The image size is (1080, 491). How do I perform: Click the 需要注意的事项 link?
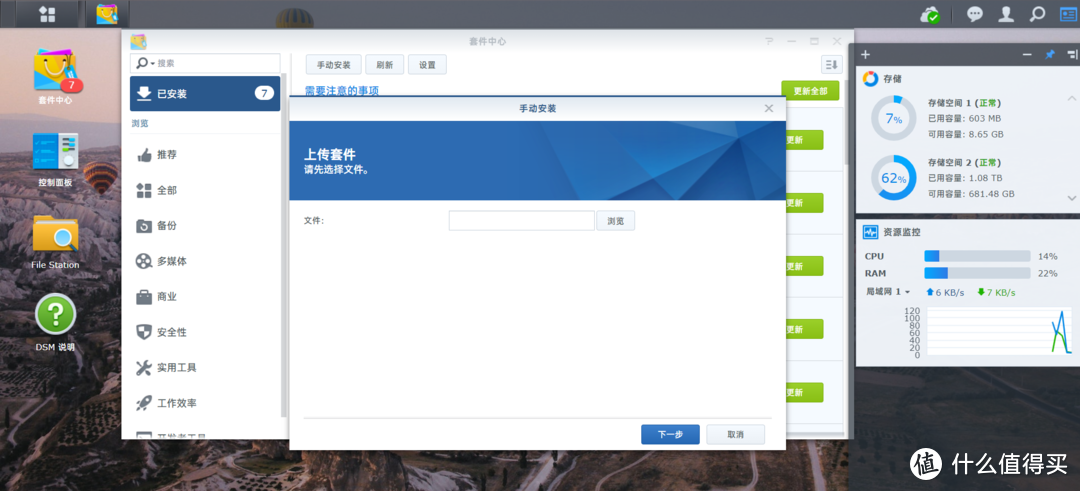342,90
